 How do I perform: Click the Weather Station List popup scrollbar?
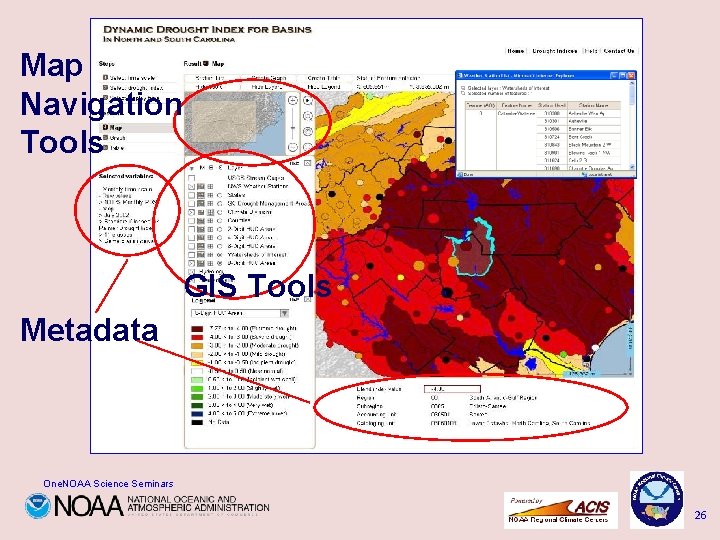(x=632, y=126)
